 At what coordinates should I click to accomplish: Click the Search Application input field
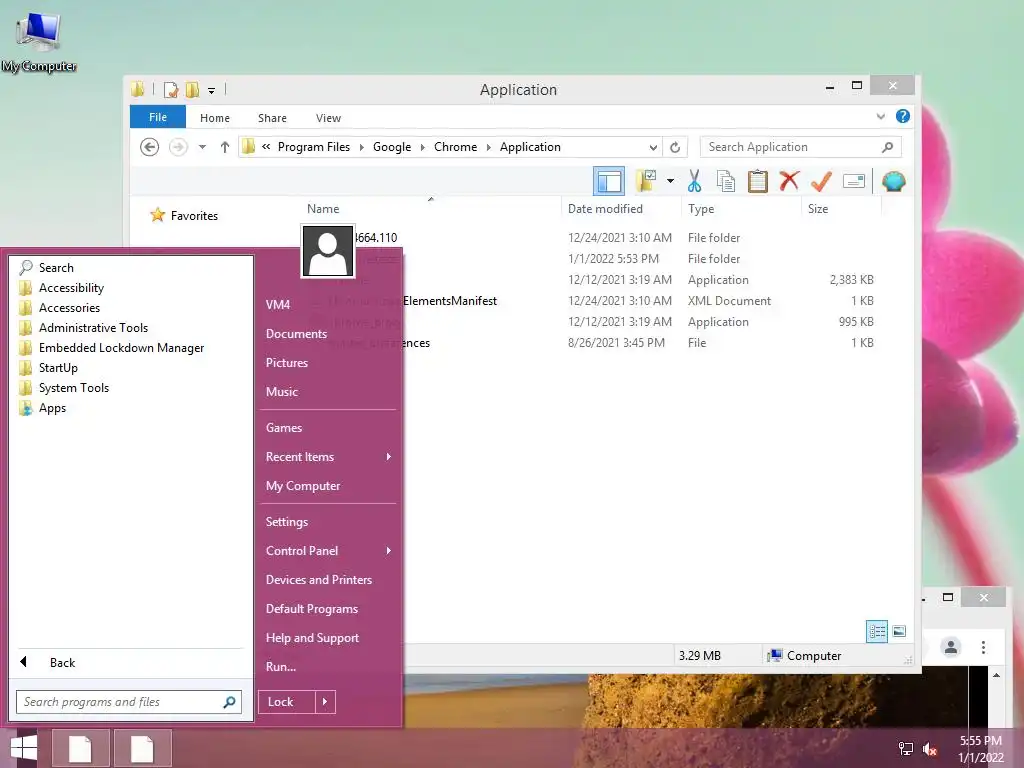[800, 147]
